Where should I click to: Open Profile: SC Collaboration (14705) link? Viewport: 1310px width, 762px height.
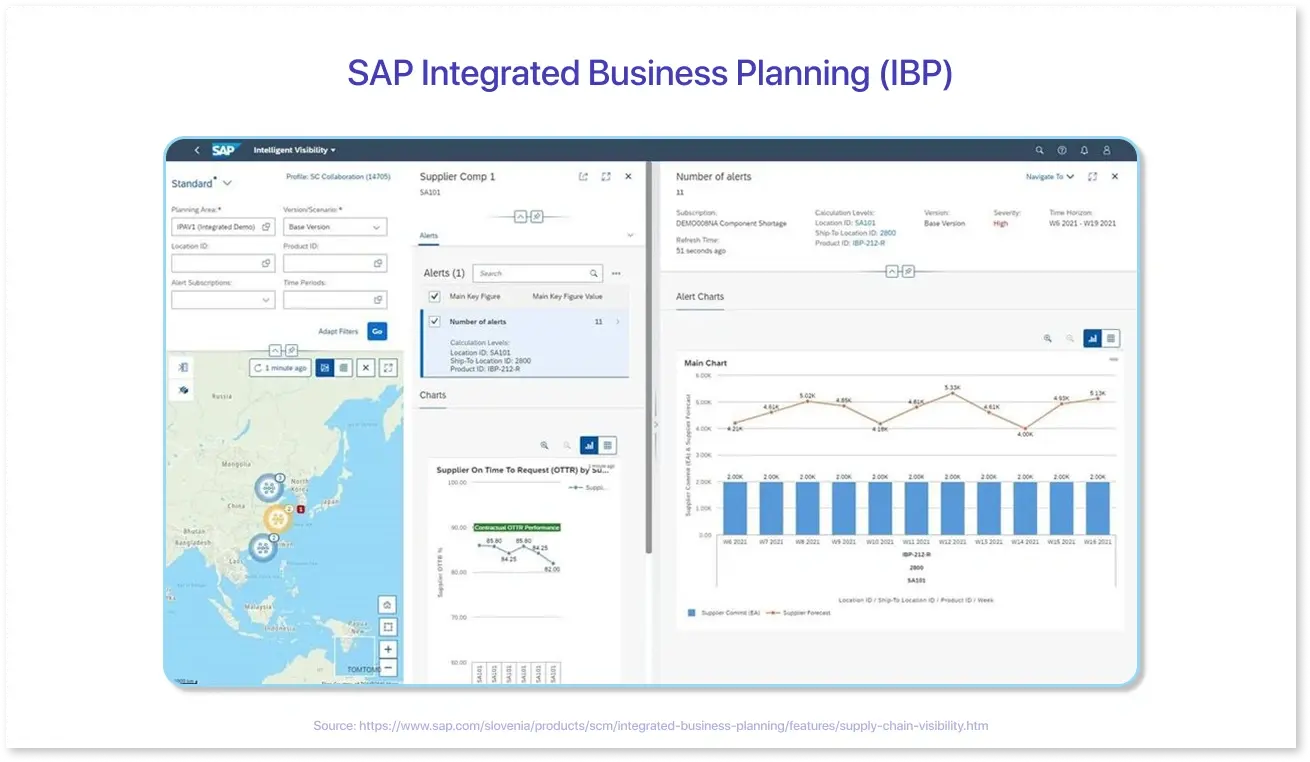(x=339, y=176)
